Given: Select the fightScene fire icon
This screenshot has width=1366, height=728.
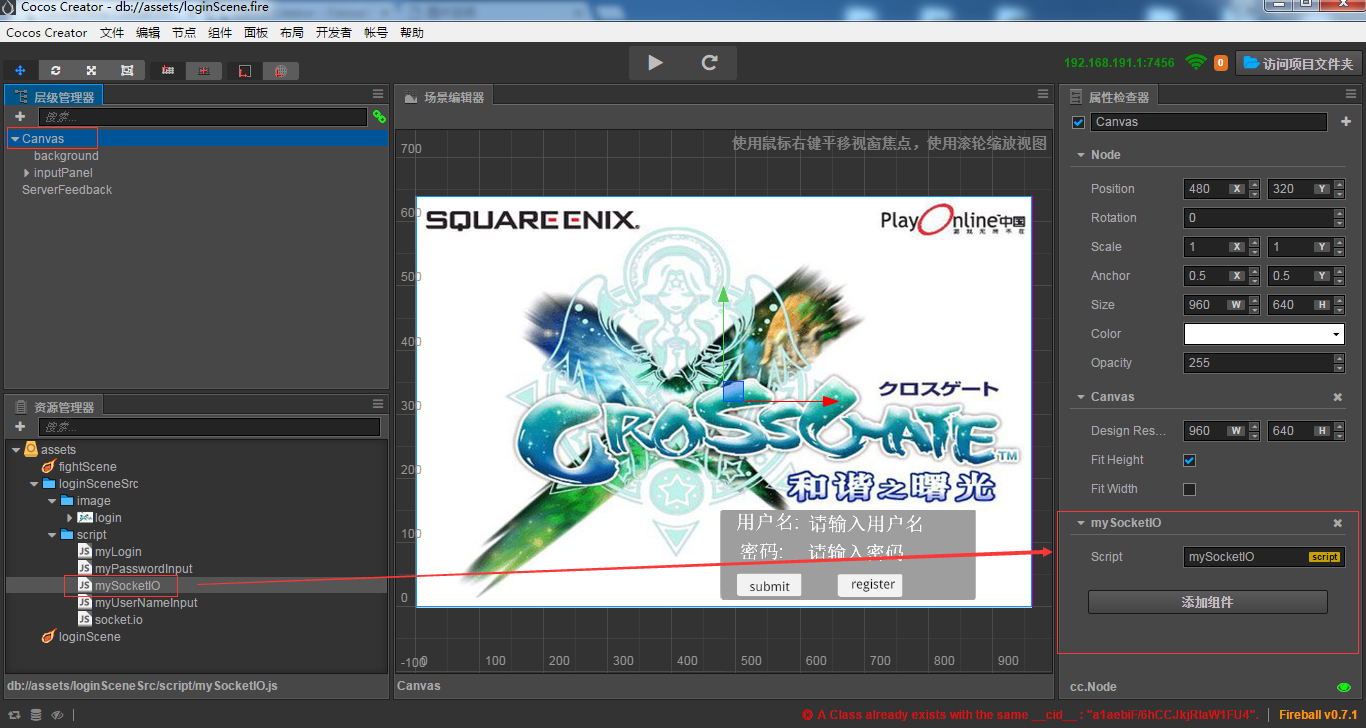Looking at the screenshot, I should pos(48,467).
